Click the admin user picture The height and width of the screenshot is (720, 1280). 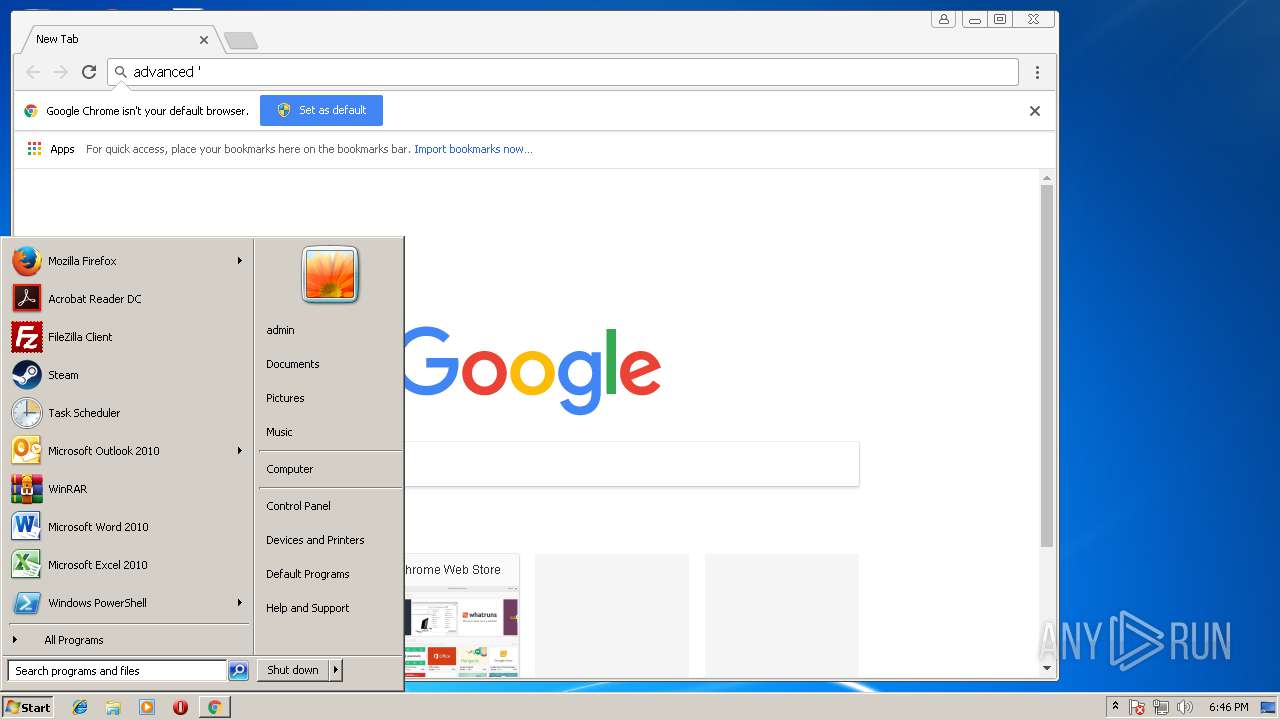[330, 275]
